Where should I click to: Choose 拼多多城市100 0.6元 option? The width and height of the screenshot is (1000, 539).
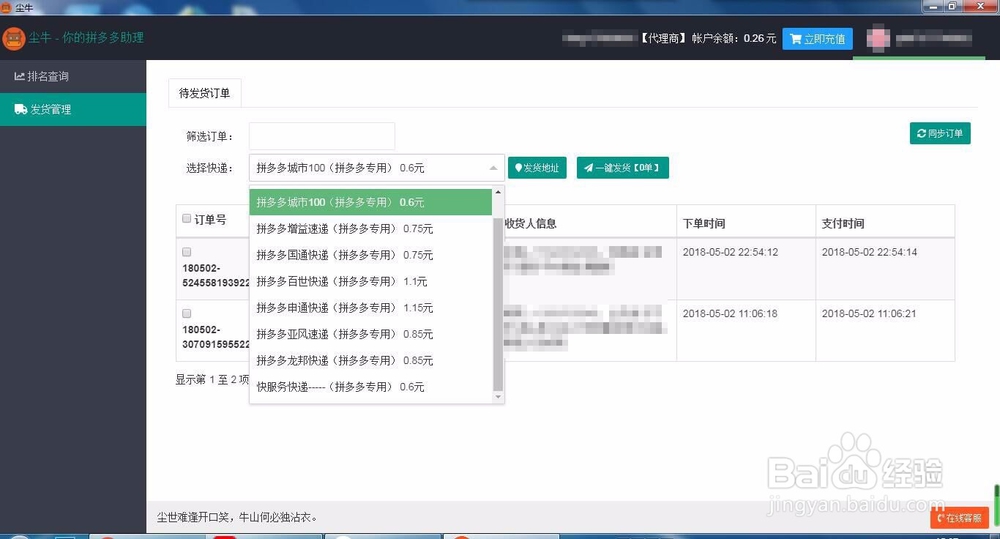tap(371, 202)
